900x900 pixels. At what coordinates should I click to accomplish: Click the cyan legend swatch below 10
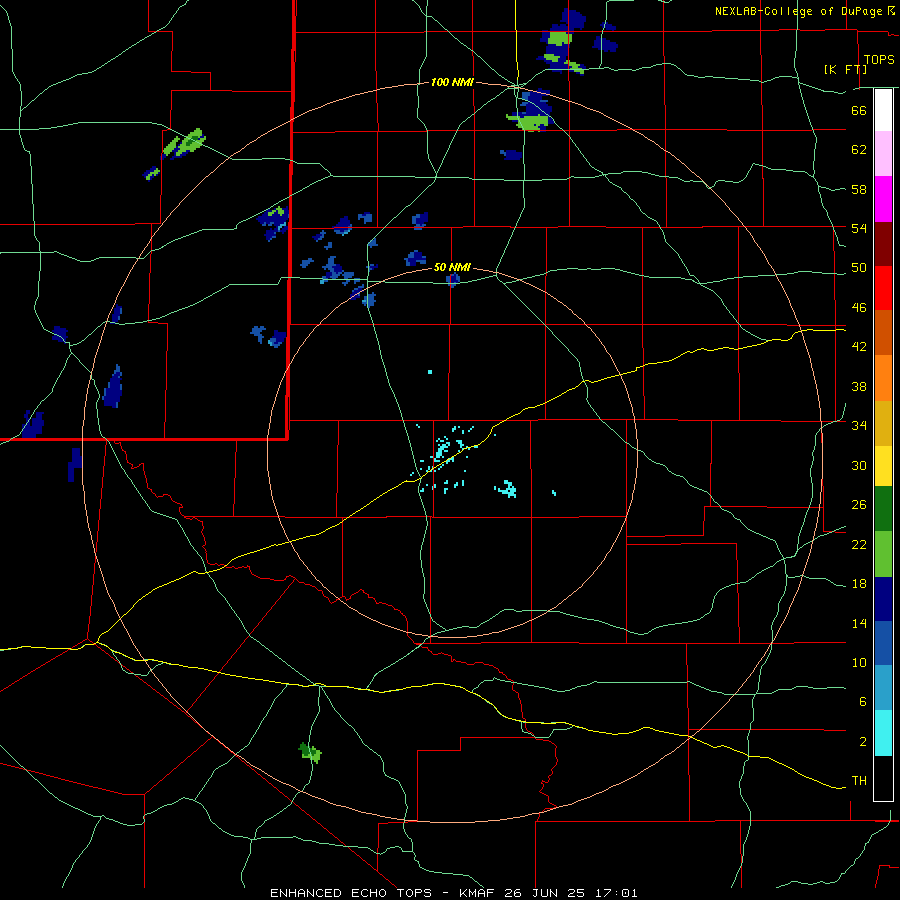click(883, 734)
